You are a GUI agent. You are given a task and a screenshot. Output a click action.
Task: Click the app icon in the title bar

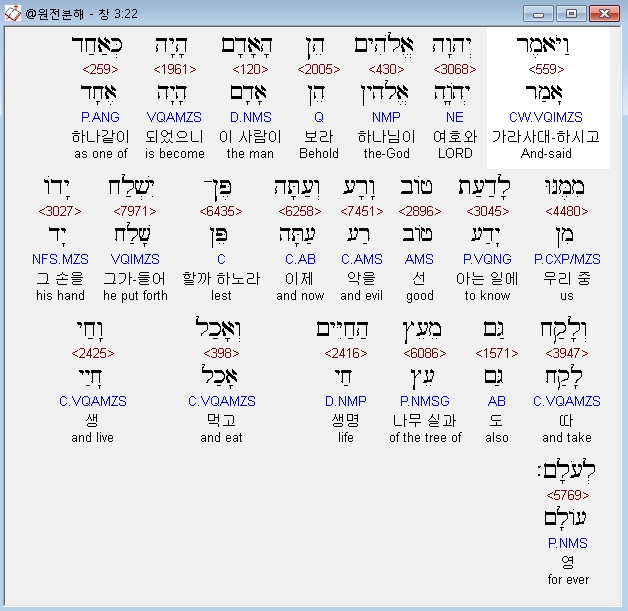click(x=12, y=13)
